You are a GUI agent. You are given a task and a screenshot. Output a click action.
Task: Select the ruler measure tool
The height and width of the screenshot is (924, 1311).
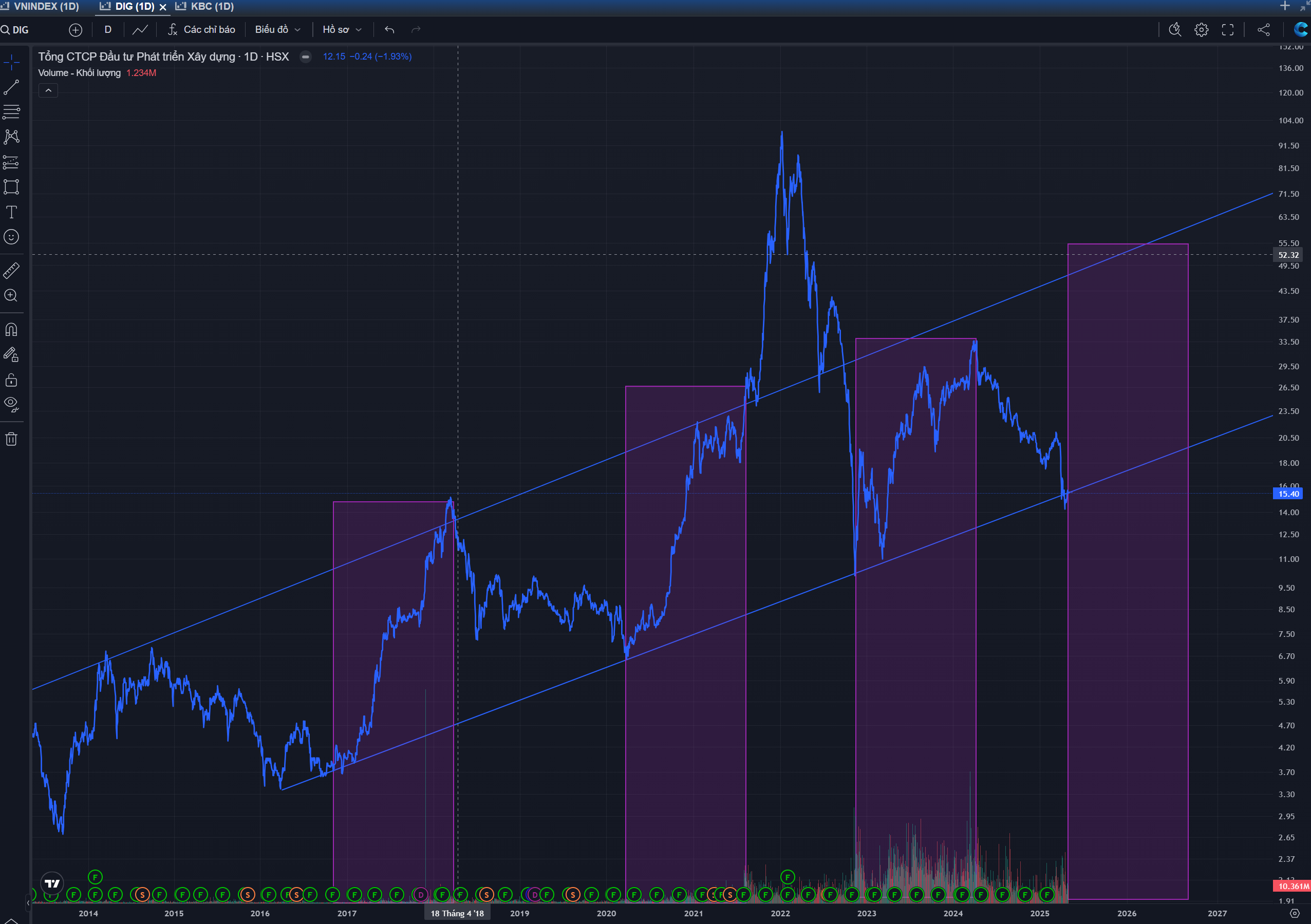tap(11, 271)
